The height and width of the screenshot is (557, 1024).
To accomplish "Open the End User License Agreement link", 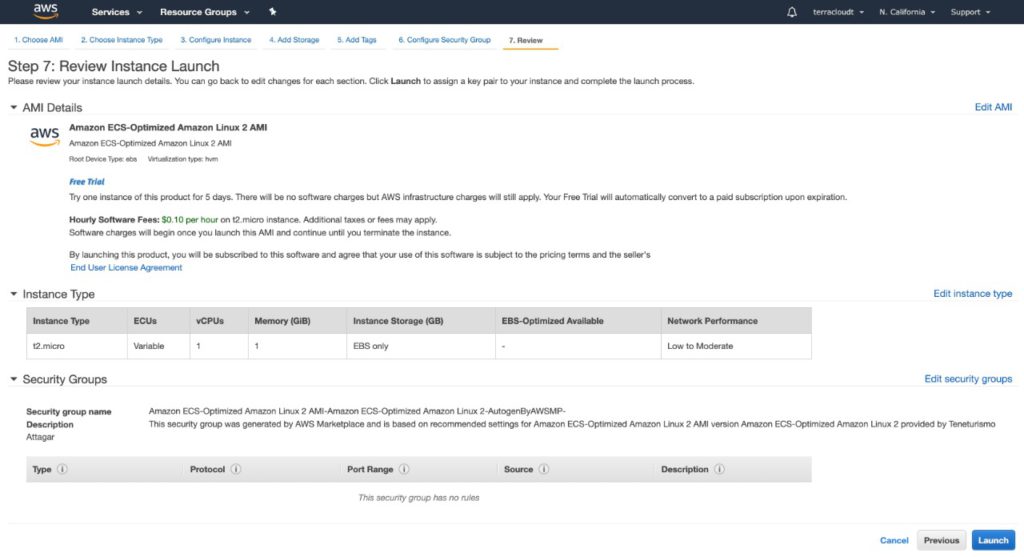I will pos(126,268).
